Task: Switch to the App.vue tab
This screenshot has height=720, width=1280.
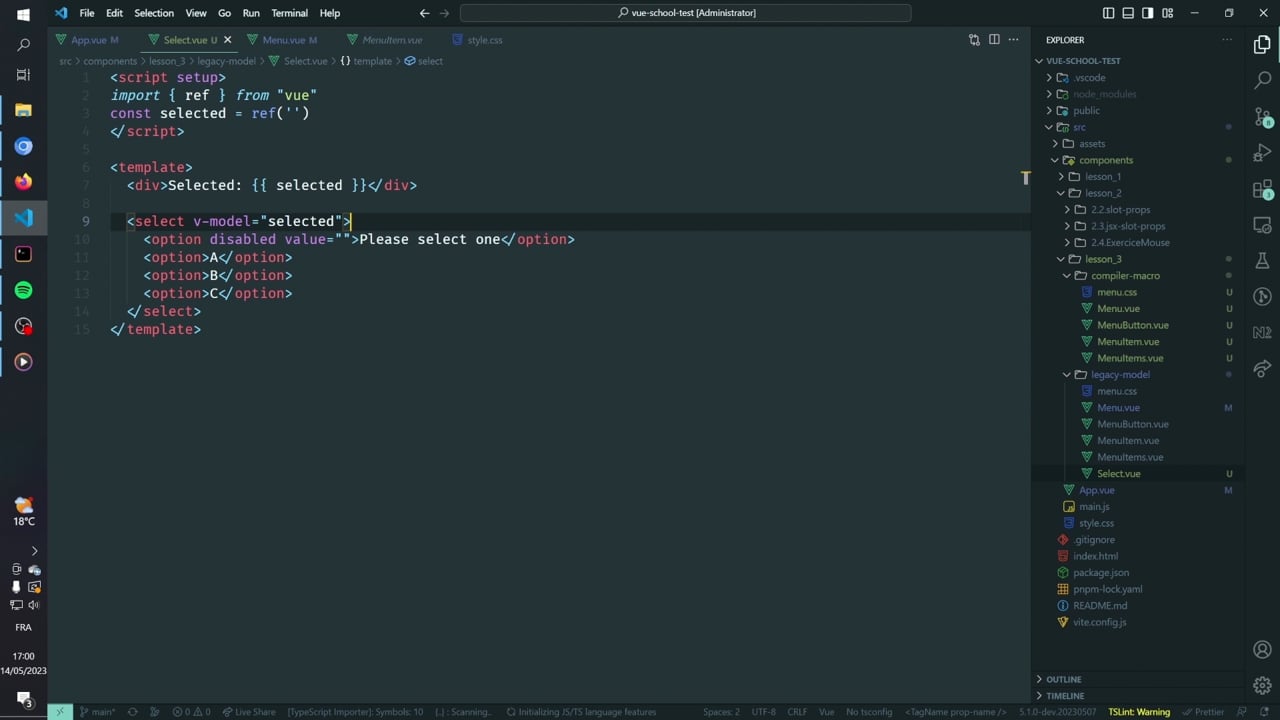Action: coord(88,40)
